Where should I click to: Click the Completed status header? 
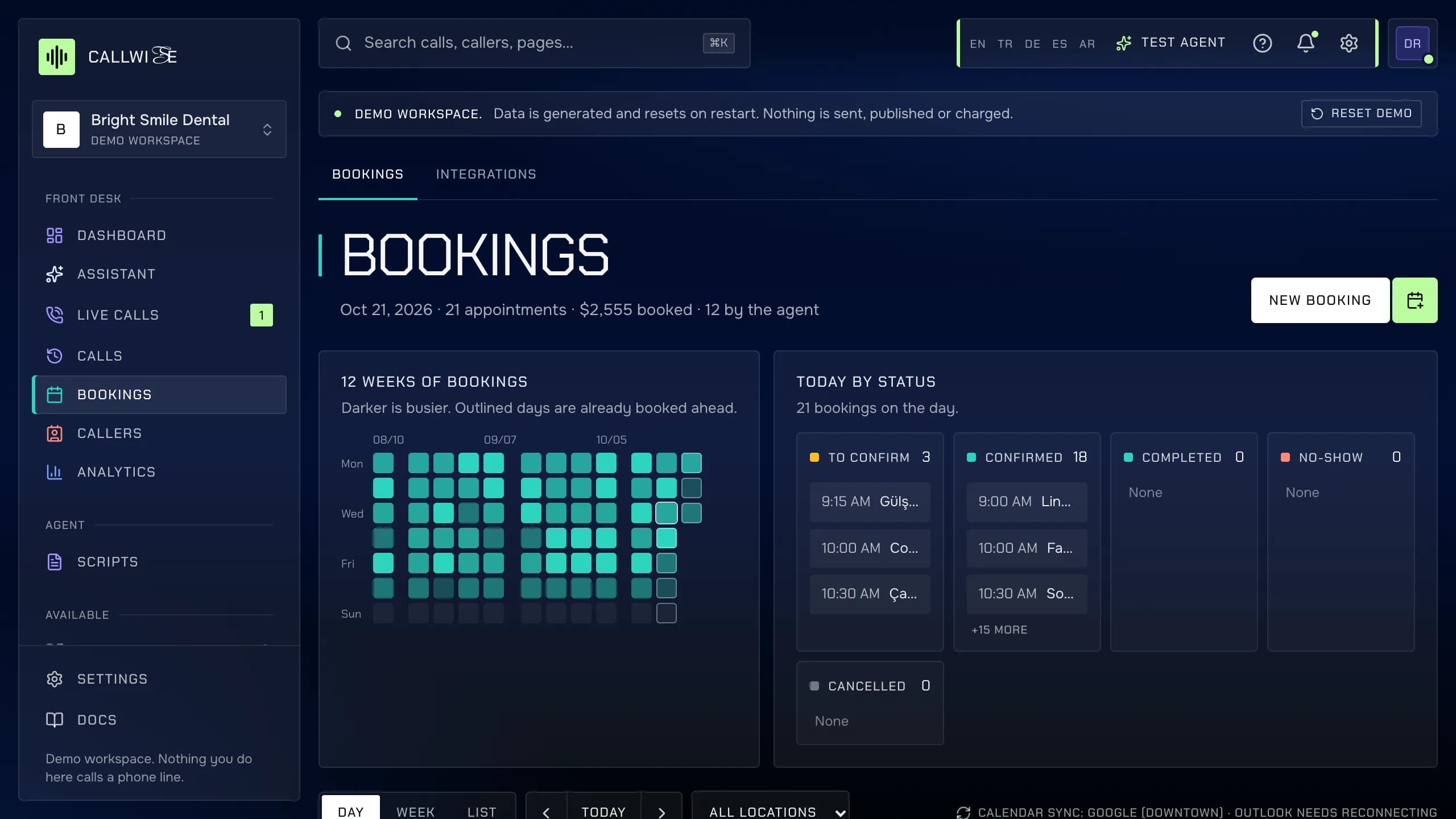click(1184, 457)
